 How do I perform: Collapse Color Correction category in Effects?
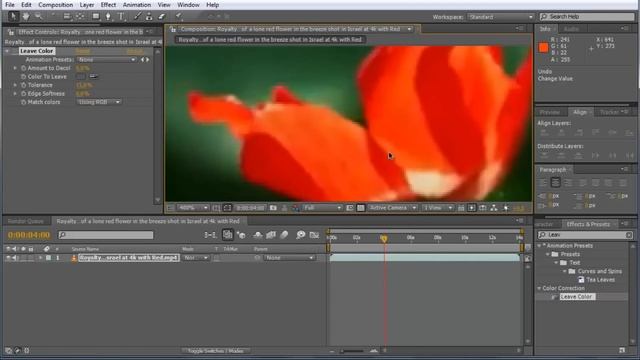pyautogui.click(x=539, y=288)
